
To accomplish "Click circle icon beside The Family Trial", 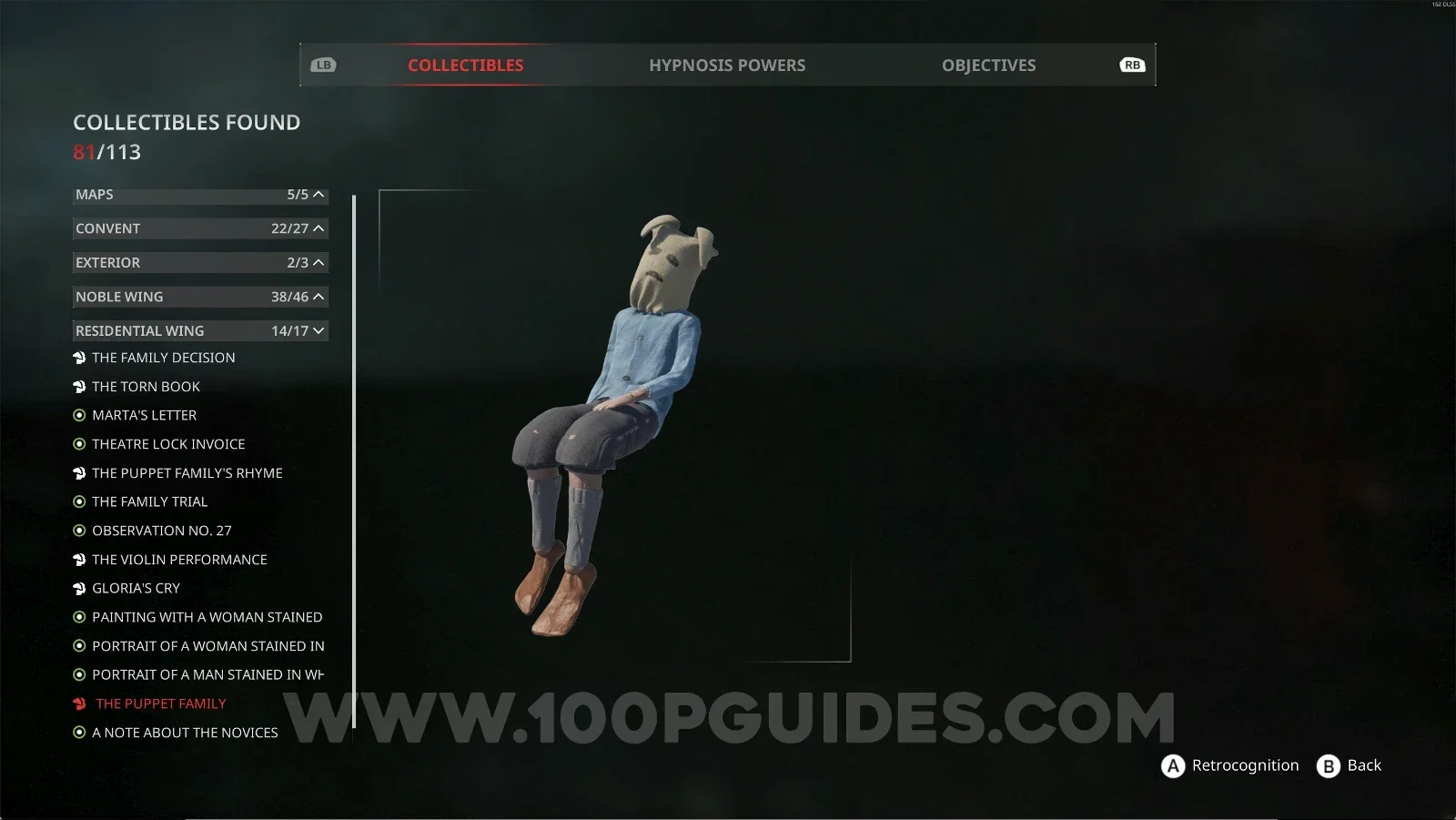I will point(79,501).
